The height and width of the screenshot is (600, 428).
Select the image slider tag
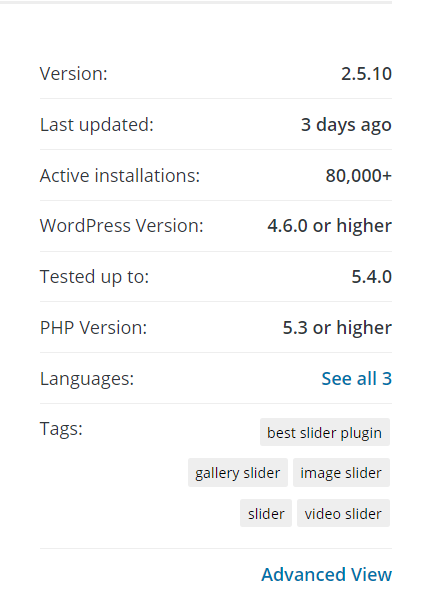pos(341,473)
